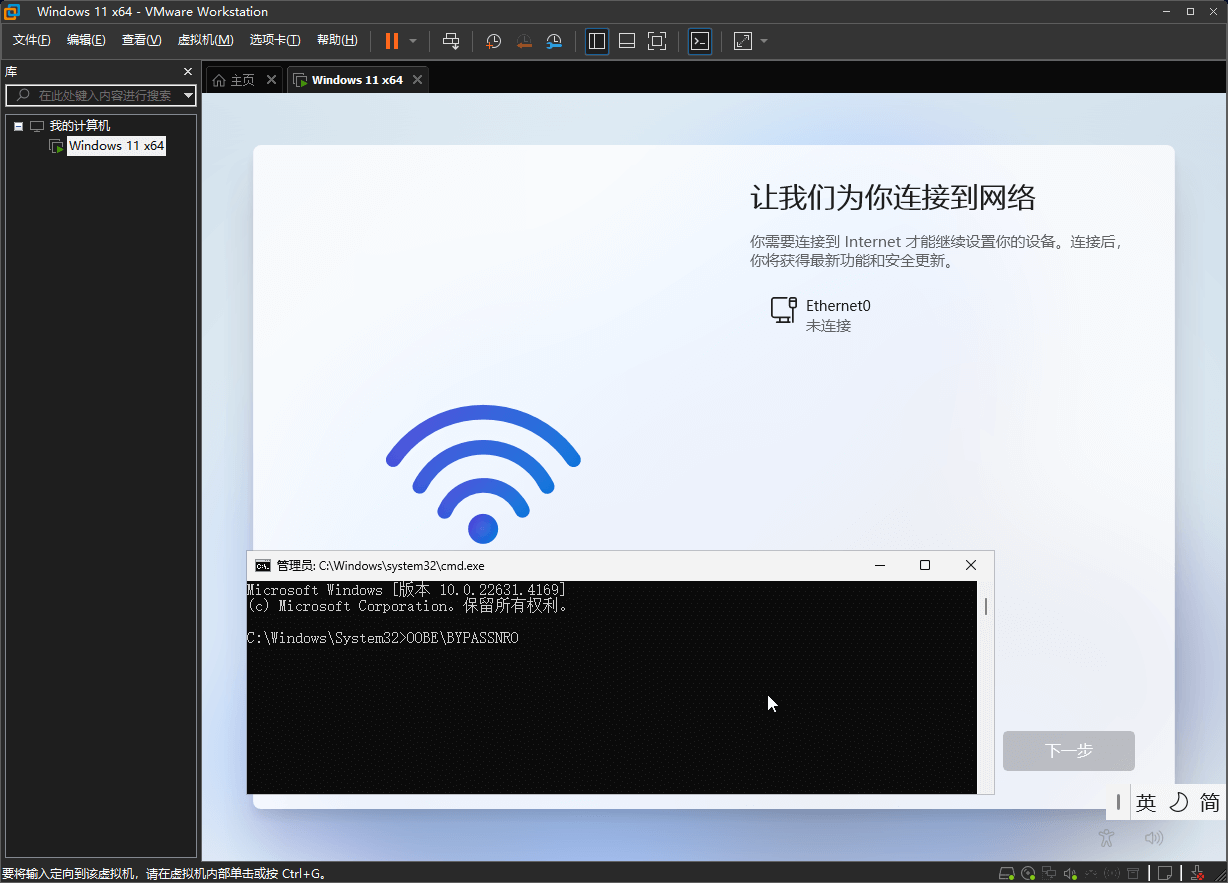Screen dimensions: 1228x883
Task: Select 我的计算机 in the library tree
Action: tap(80, 126)
